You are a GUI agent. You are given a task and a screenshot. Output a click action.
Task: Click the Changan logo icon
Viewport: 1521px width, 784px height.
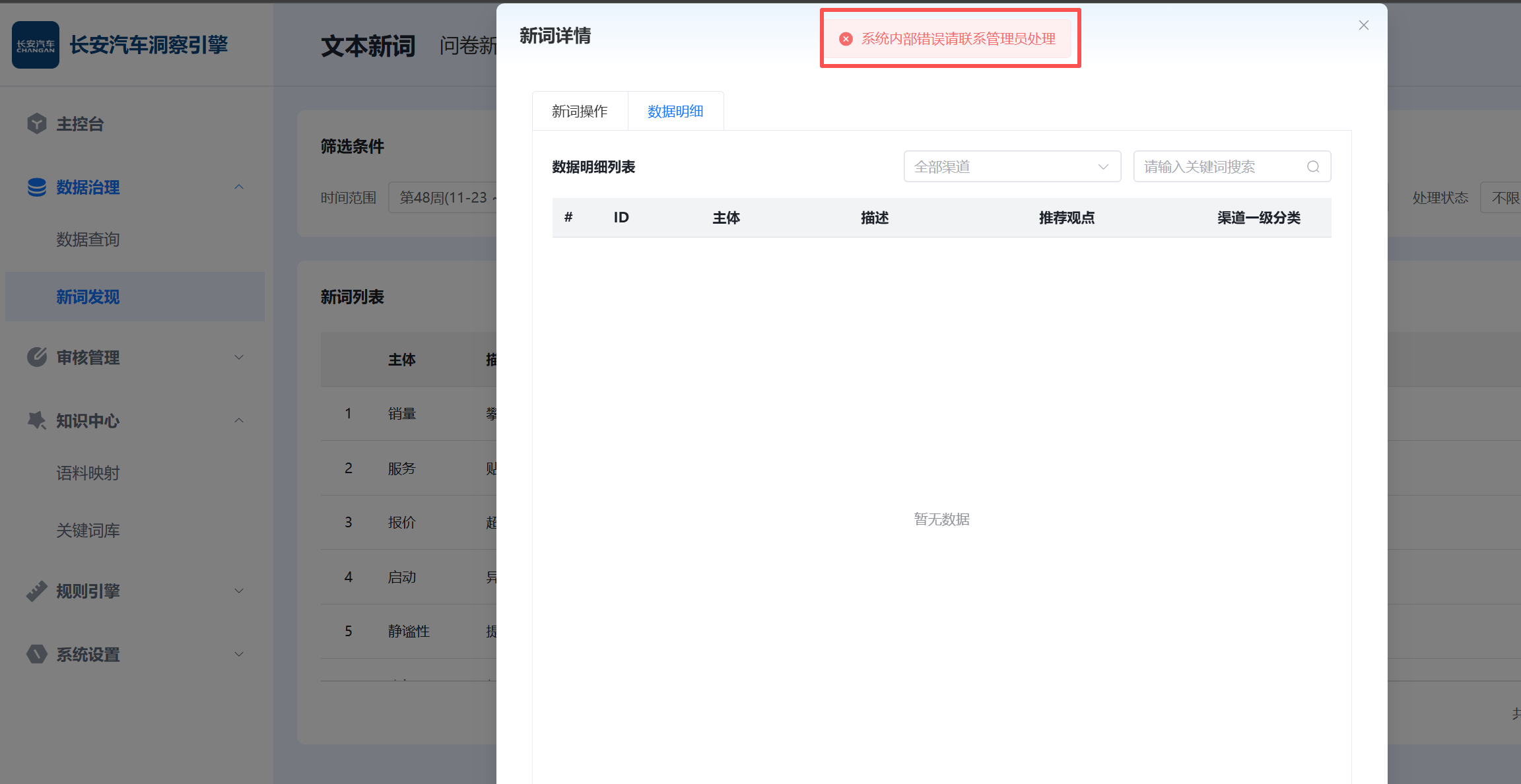pyautogui.click(x=36, y=45)
